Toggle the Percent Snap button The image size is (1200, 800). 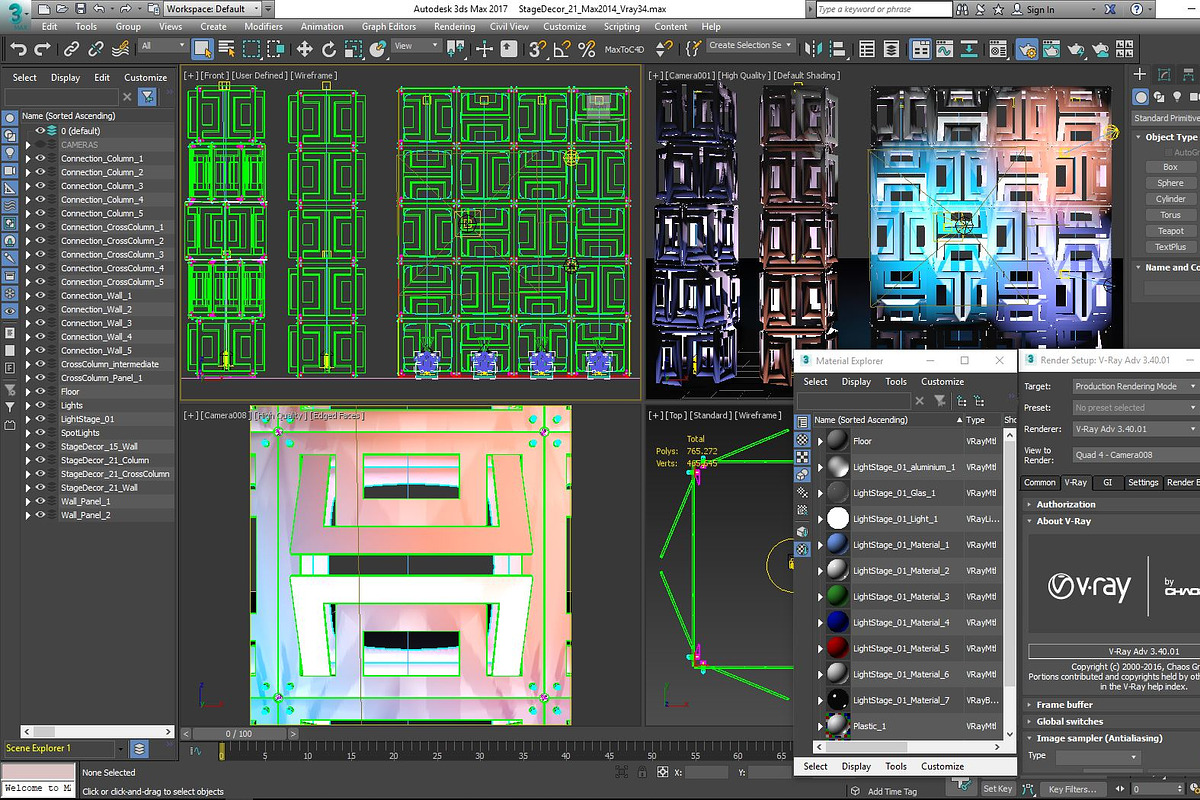tap(586, 48)
